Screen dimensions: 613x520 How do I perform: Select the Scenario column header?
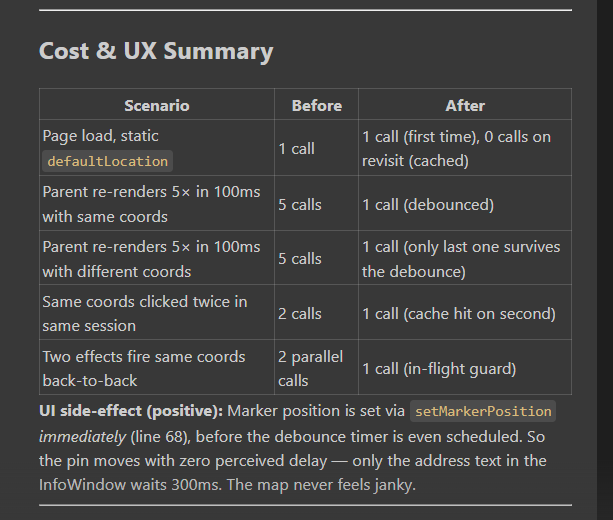(x=157, y=106)
